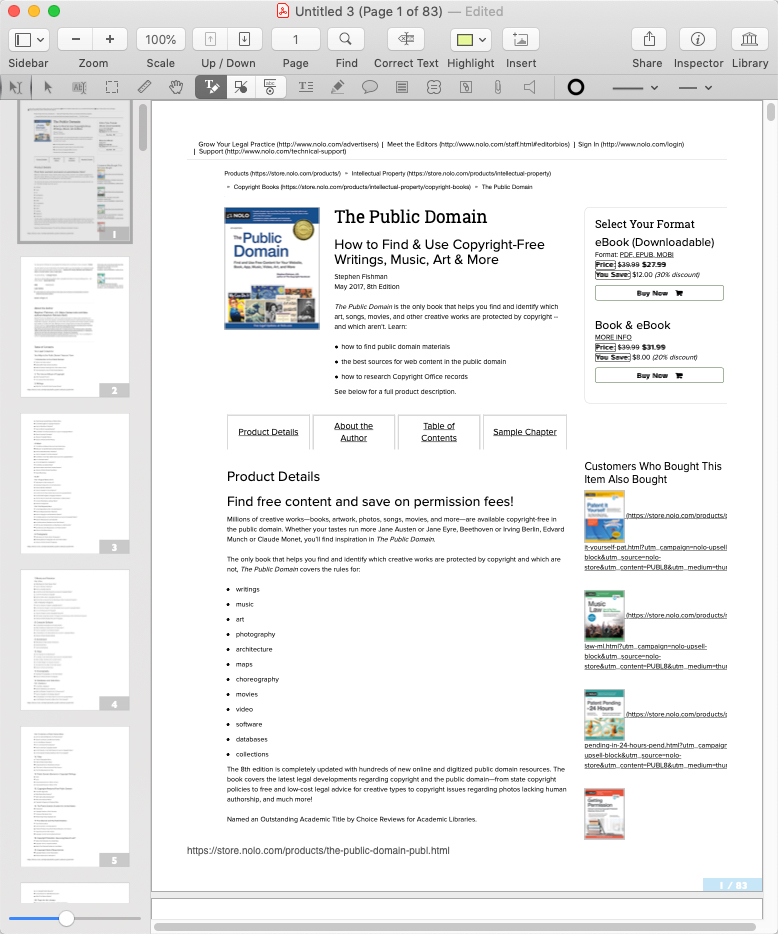778x934 pixels.
Task: Go to previous page with Up arrow
Action: click(x=210, y=39)
